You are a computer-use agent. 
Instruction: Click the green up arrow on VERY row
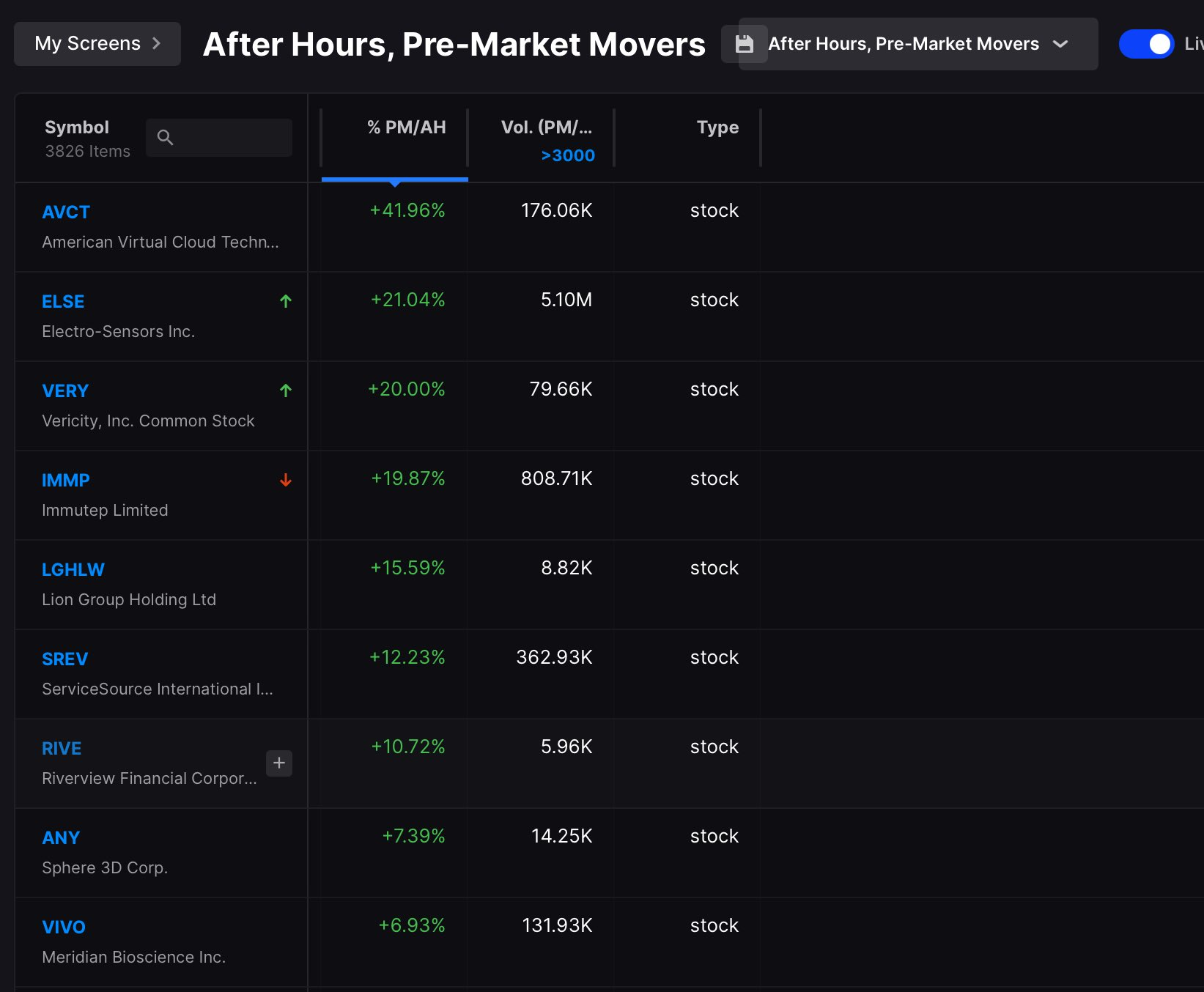click(x=286, y=390)
